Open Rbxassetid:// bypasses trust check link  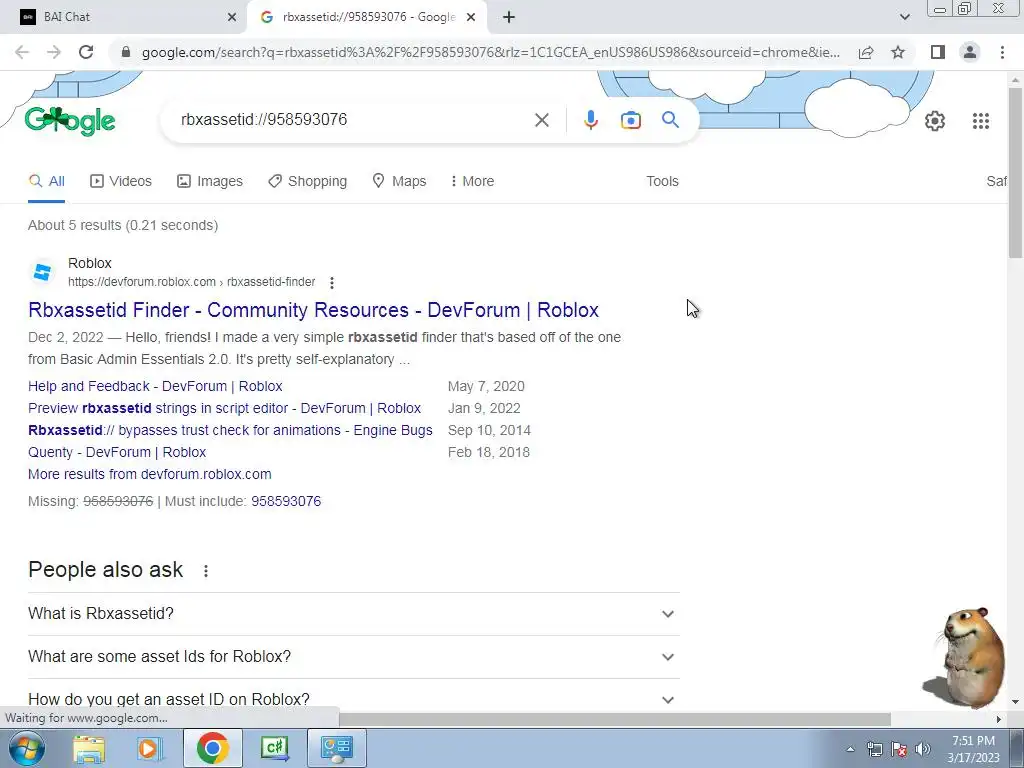click(231, 430)
